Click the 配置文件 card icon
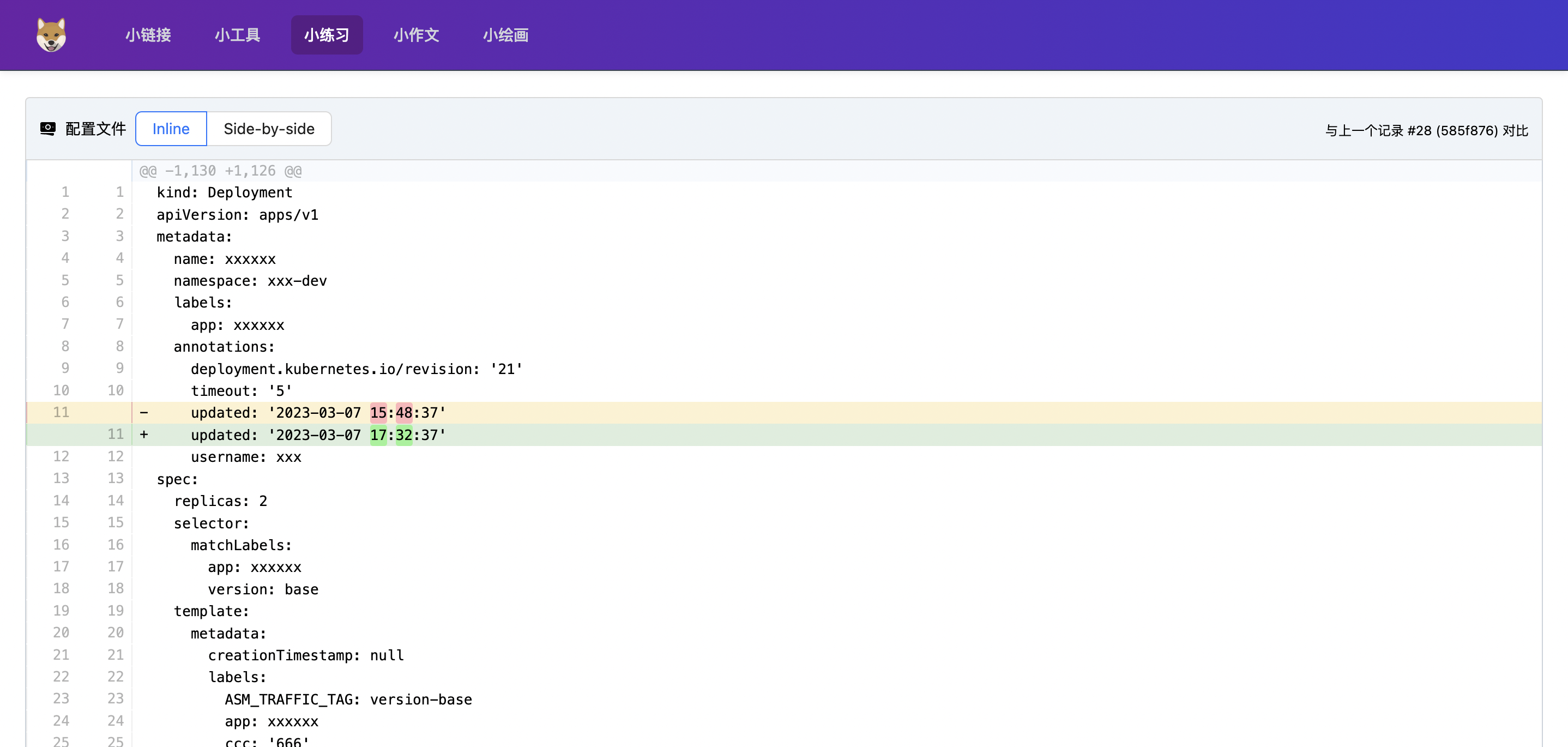Screen dimensions: 1568x747 click(x=48, y=129)
